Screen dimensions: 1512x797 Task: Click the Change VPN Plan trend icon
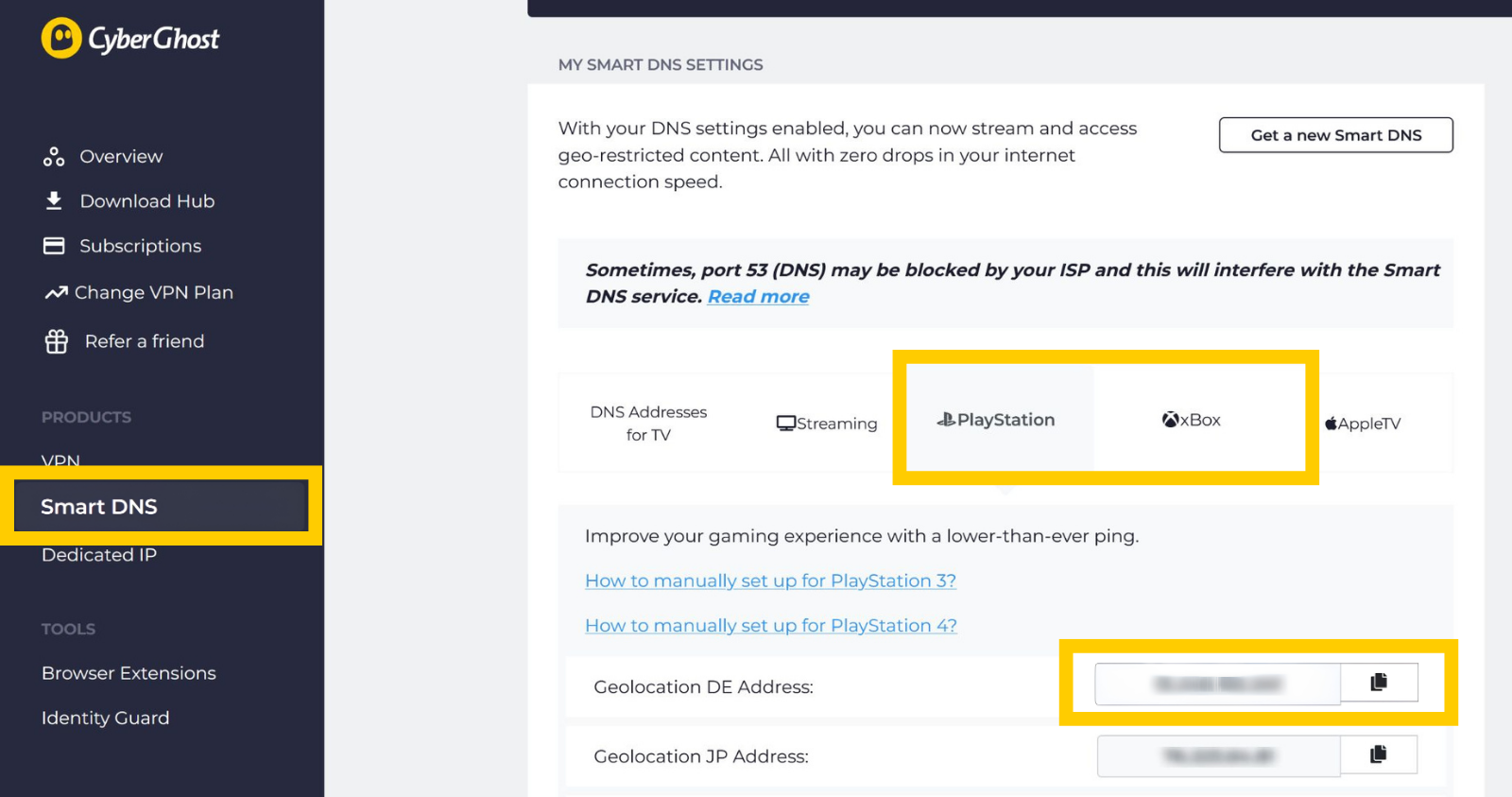tap(56, 293)
